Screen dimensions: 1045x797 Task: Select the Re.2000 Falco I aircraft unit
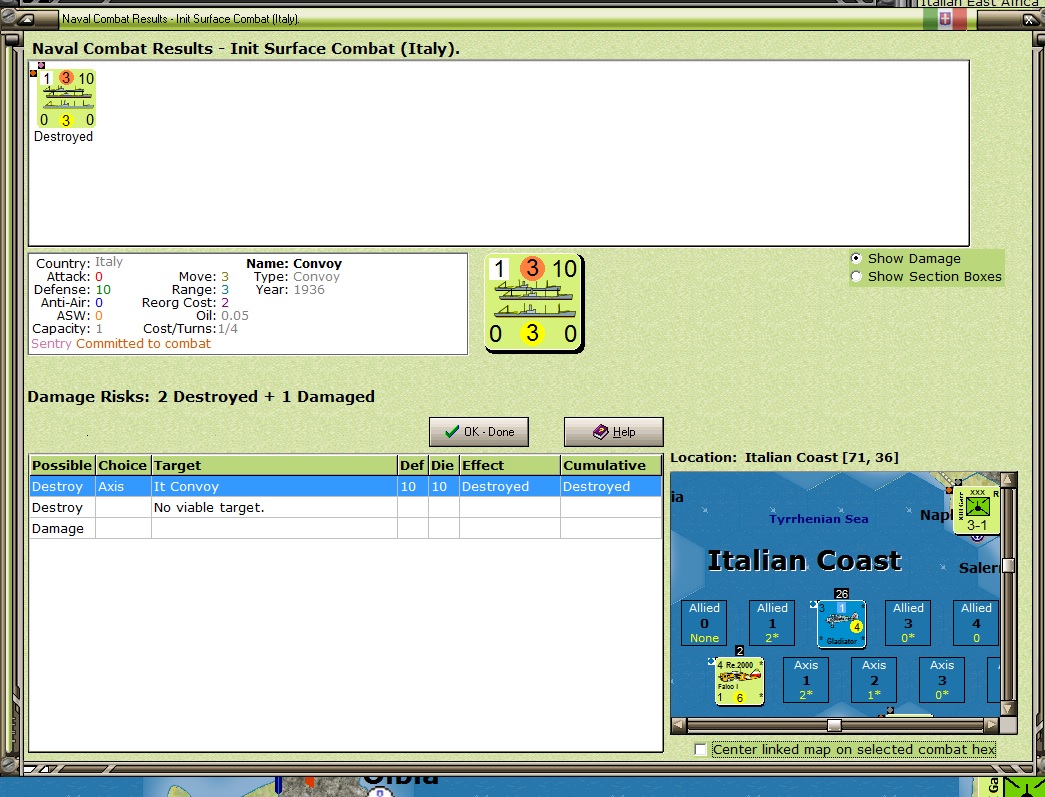(x=739, y=681)
